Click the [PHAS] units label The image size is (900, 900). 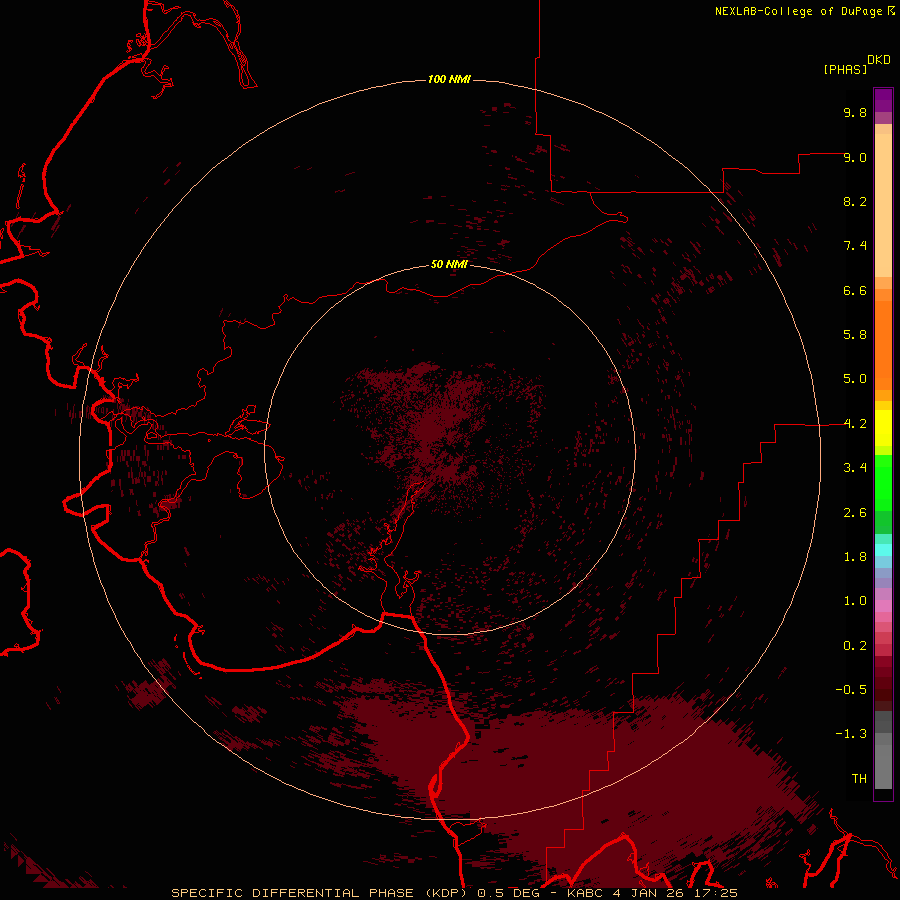coord(845,70)
